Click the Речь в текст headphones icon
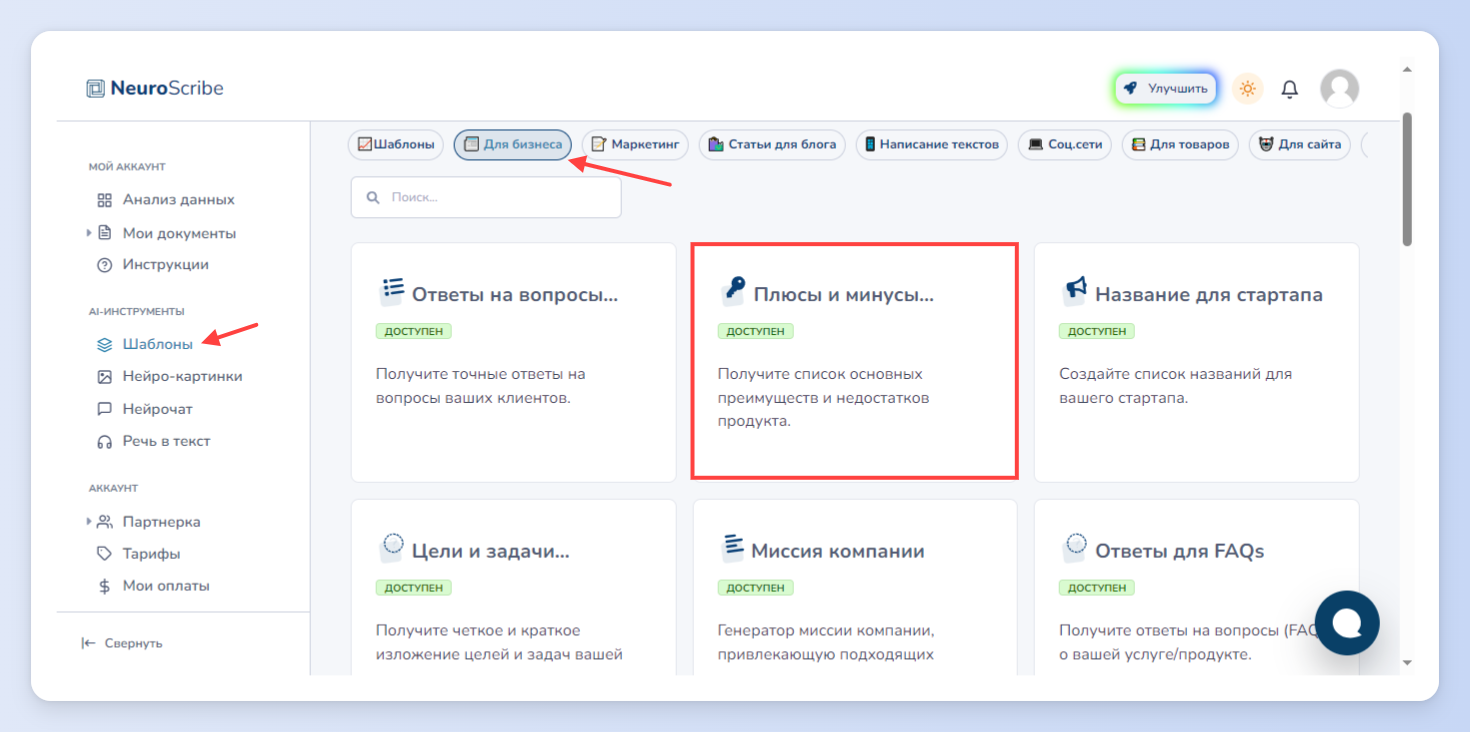The width and height of the screenshot is (1470, 732). coord(105,441)
